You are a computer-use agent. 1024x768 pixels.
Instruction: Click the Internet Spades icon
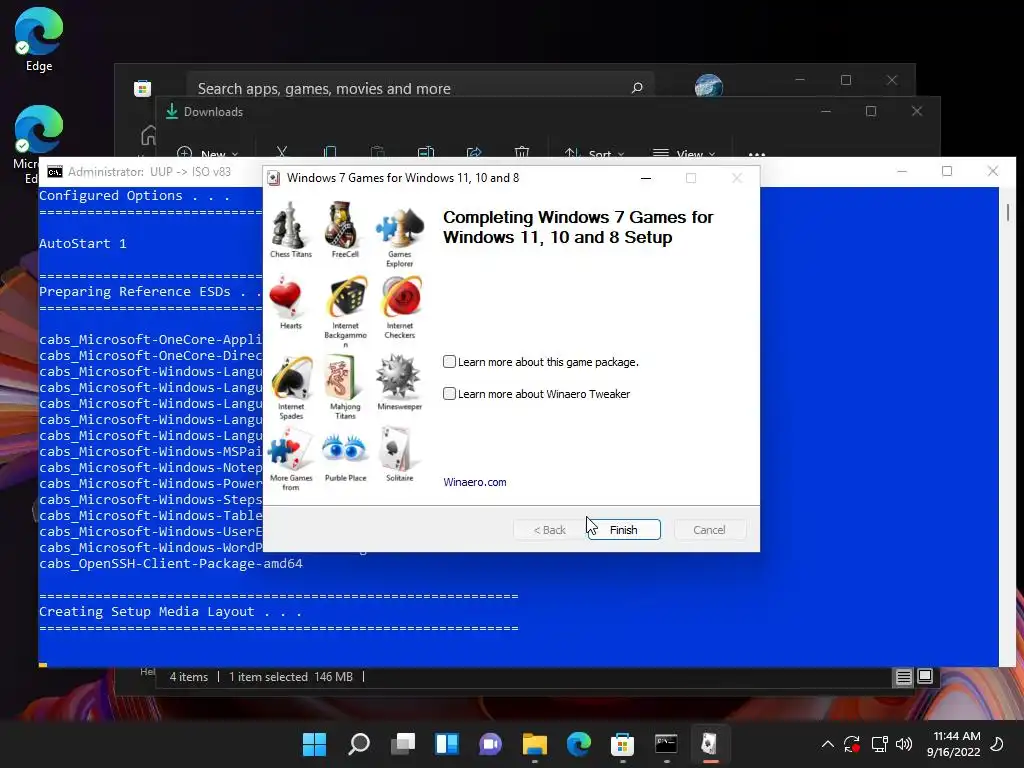(x=291, y=378)
